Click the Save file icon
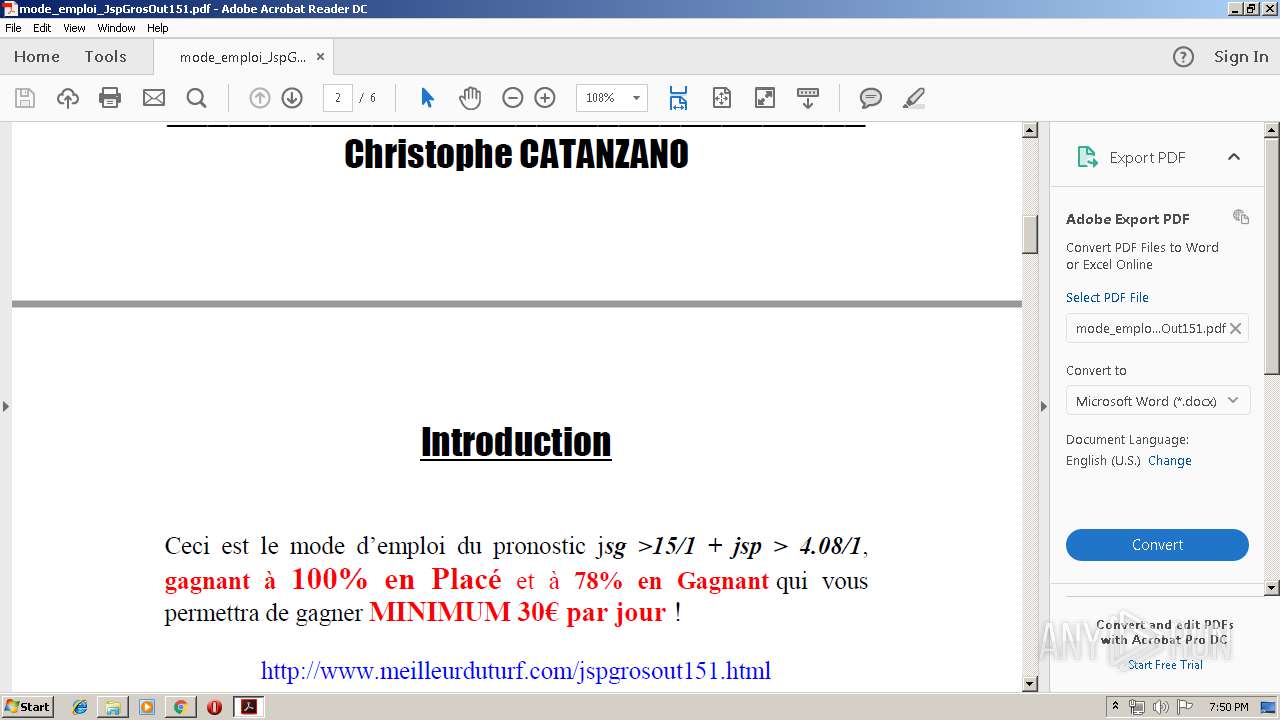The image size is (1280, 720). pos(25,98)
